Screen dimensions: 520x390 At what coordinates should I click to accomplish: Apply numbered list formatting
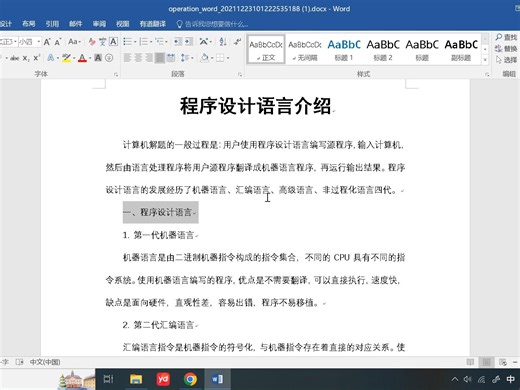143,42
